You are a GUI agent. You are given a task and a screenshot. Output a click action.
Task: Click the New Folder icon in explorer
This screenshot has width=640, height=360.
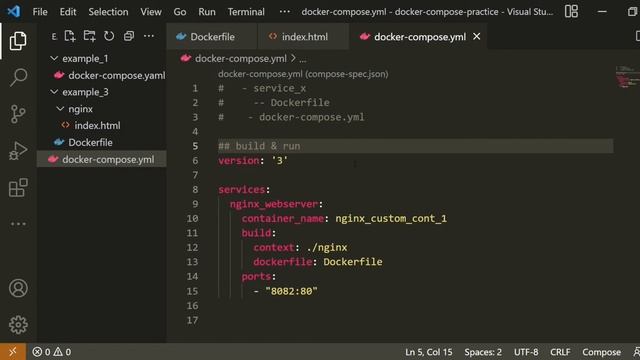[x=89, y=36]
